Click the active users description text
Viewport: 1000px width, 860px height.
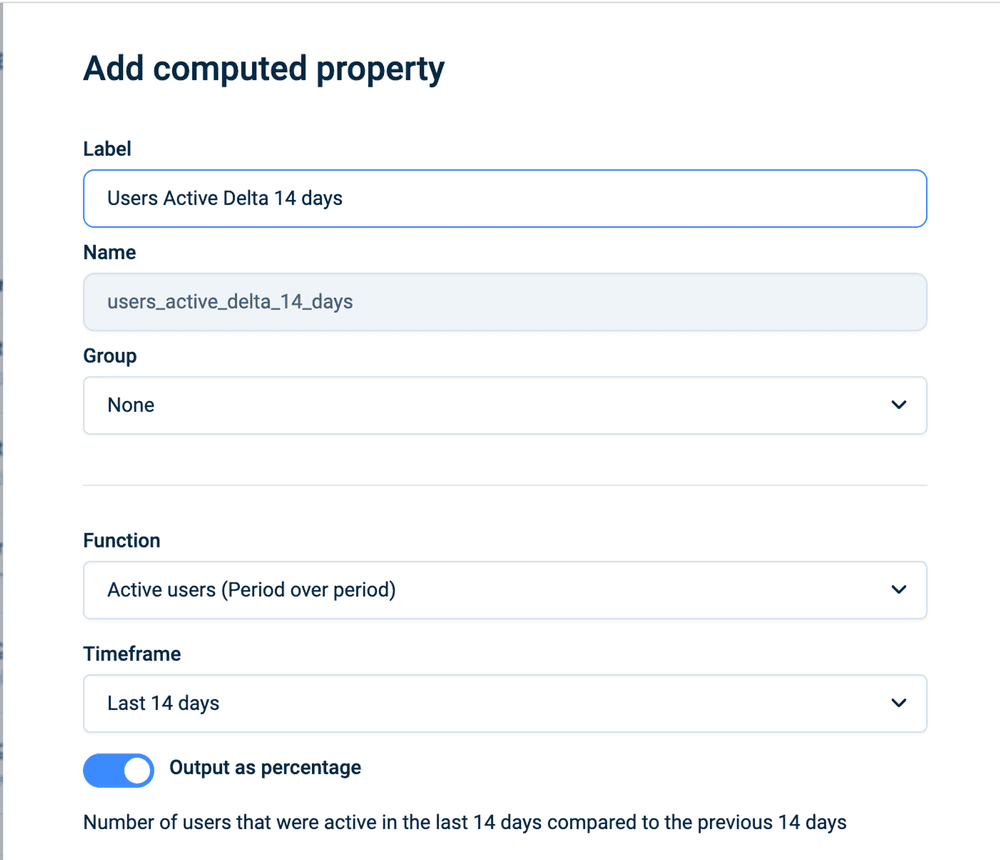(464, 823)
